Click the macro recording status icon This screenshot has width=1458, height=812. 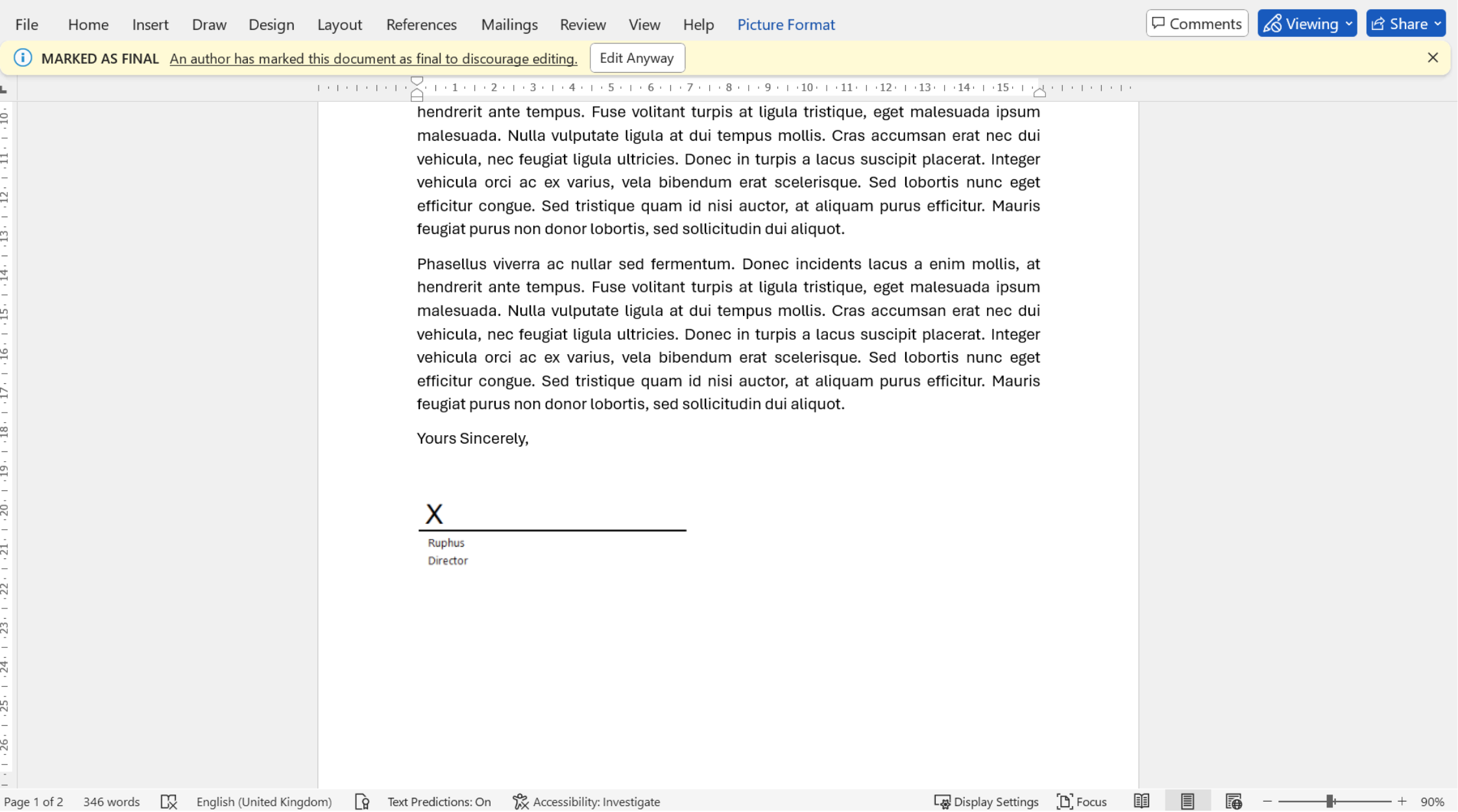(362, 802)
